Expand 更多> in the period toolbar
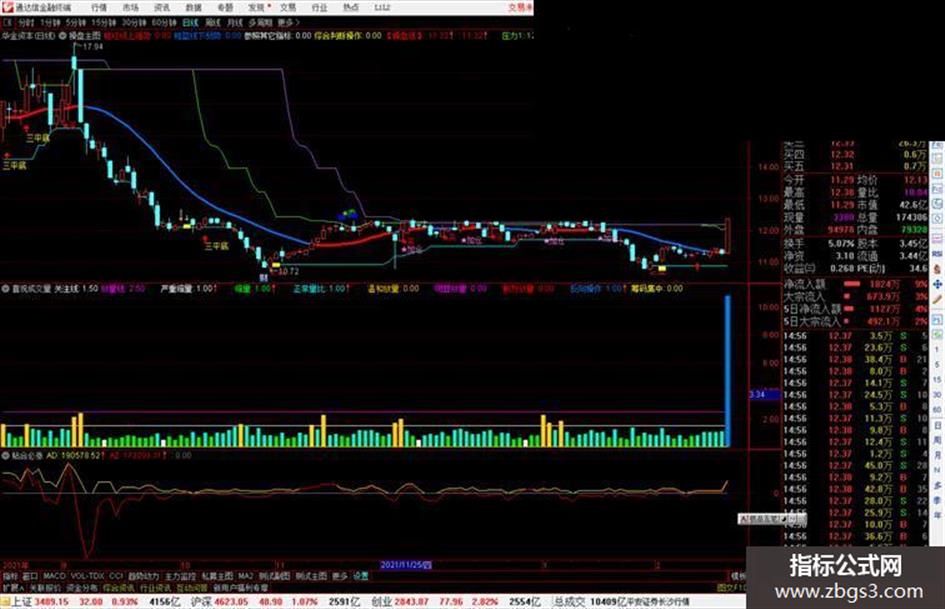Image resolution: width=945 pixels, height=609 pixels. click(x=289, y=23)
